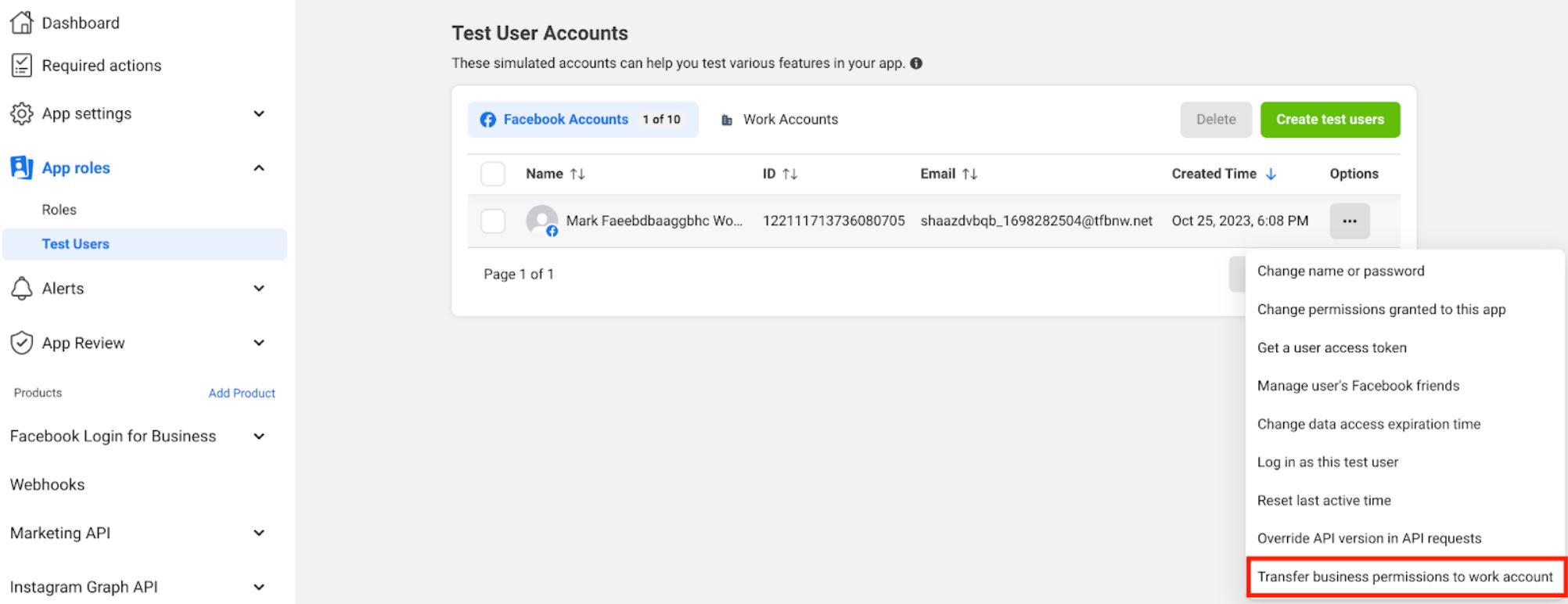Check the box for Mark Faeebdbaaggbhc row
This screenshot has width=1568, height=604.
(x=493, y=221)
